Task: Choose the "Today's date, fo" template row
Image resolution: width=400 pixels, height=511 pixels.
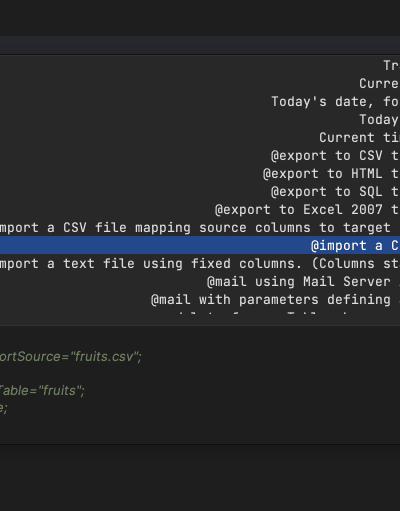Action: coord(200,101)
